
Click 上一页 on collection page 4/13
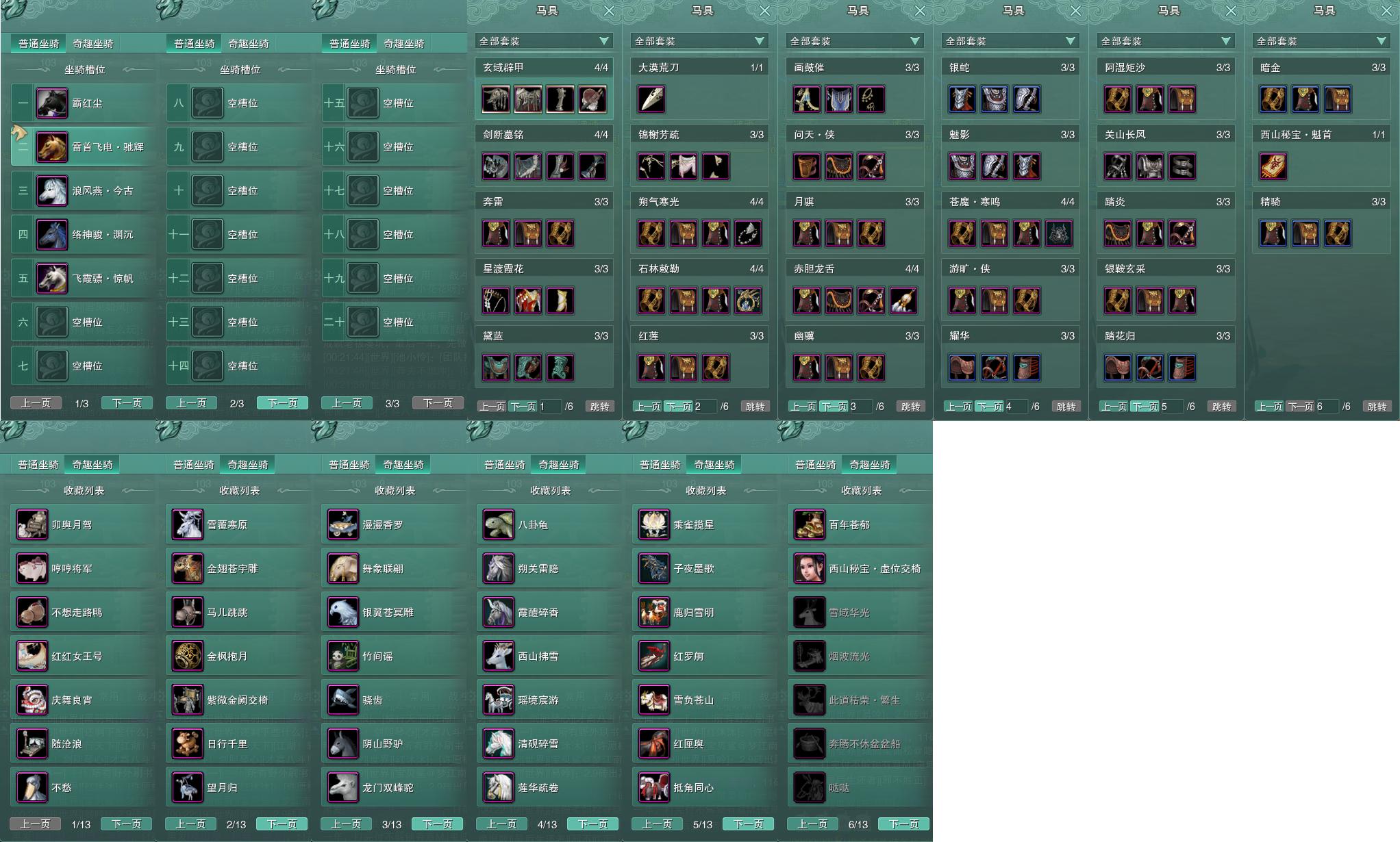(x=501, y=824)
